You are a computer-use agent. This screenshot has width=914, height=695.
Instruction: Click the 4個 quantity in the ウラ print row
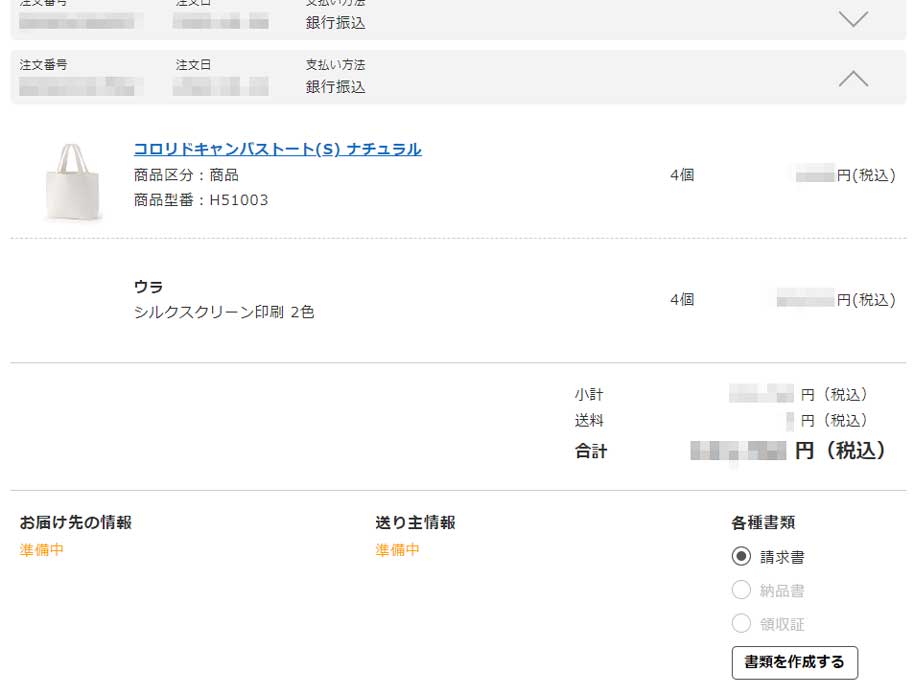[682, 300]
